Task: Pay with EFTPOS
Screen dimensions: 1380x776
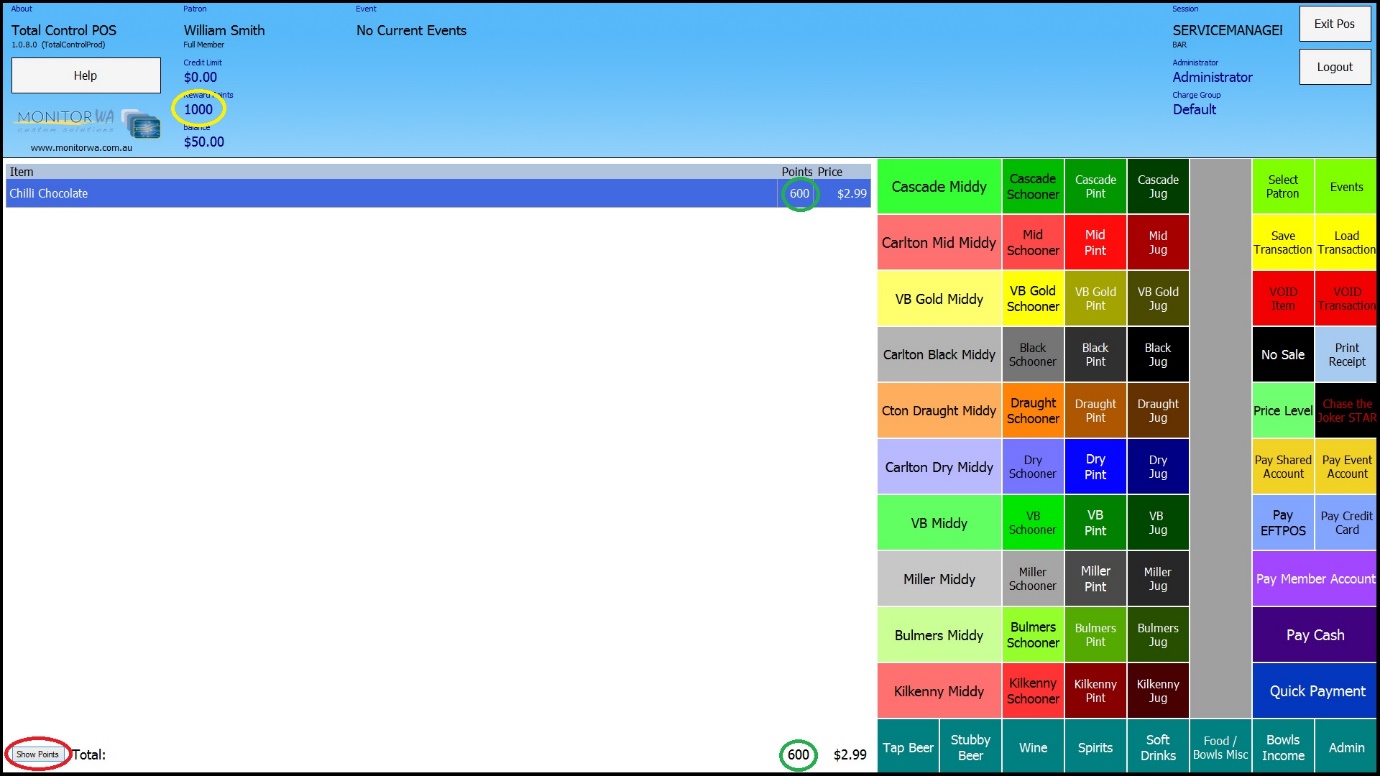Action: point(1283,522)
